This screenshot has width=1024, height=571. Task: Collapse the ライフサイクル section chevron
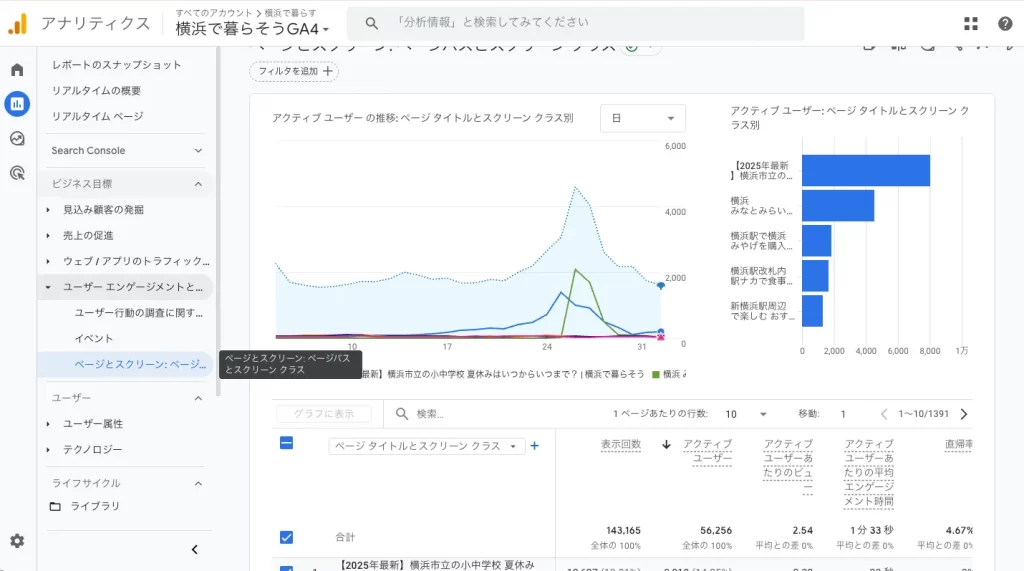coord(198,483)
